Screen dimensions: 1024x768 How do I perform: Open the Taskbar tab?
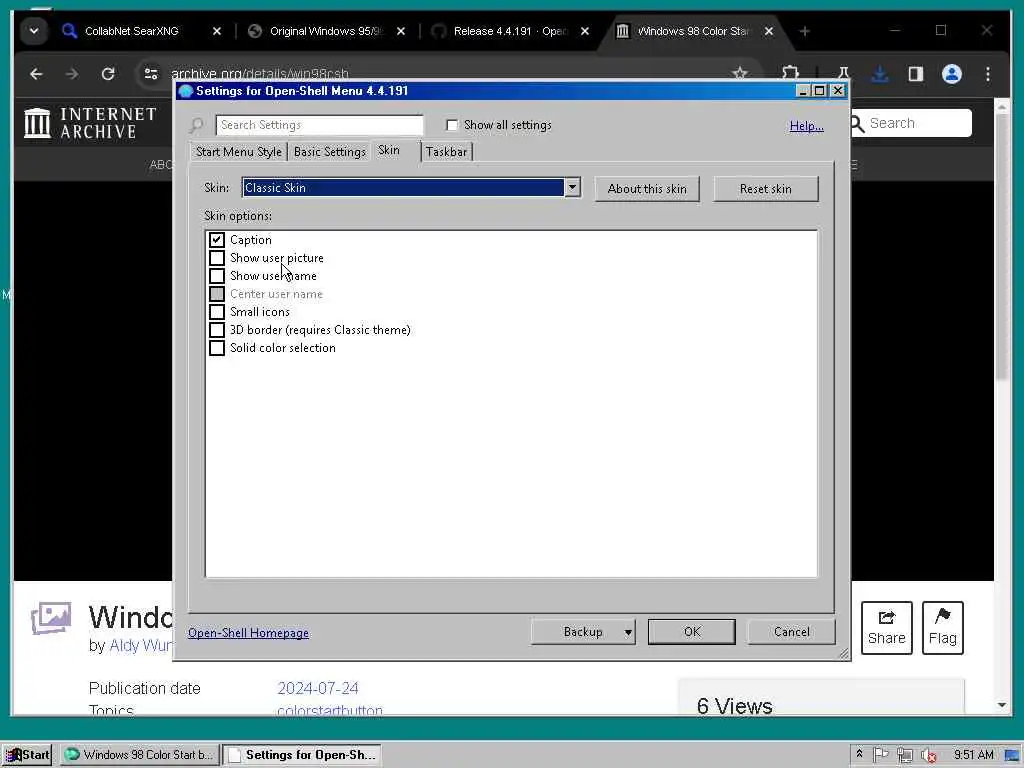point(447,152)
